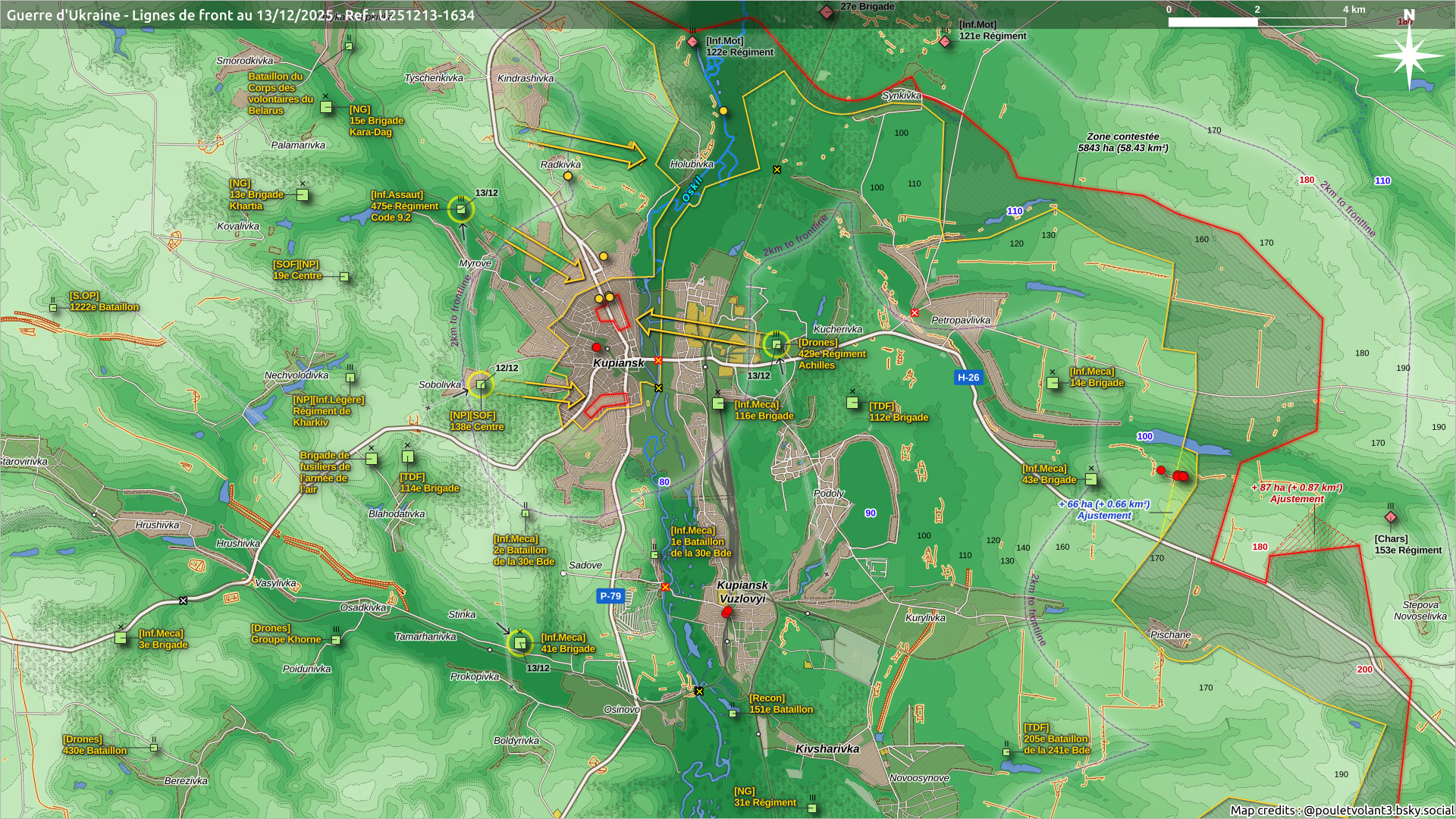Click the 475e Régiment assault unit marker

(460, 209)
